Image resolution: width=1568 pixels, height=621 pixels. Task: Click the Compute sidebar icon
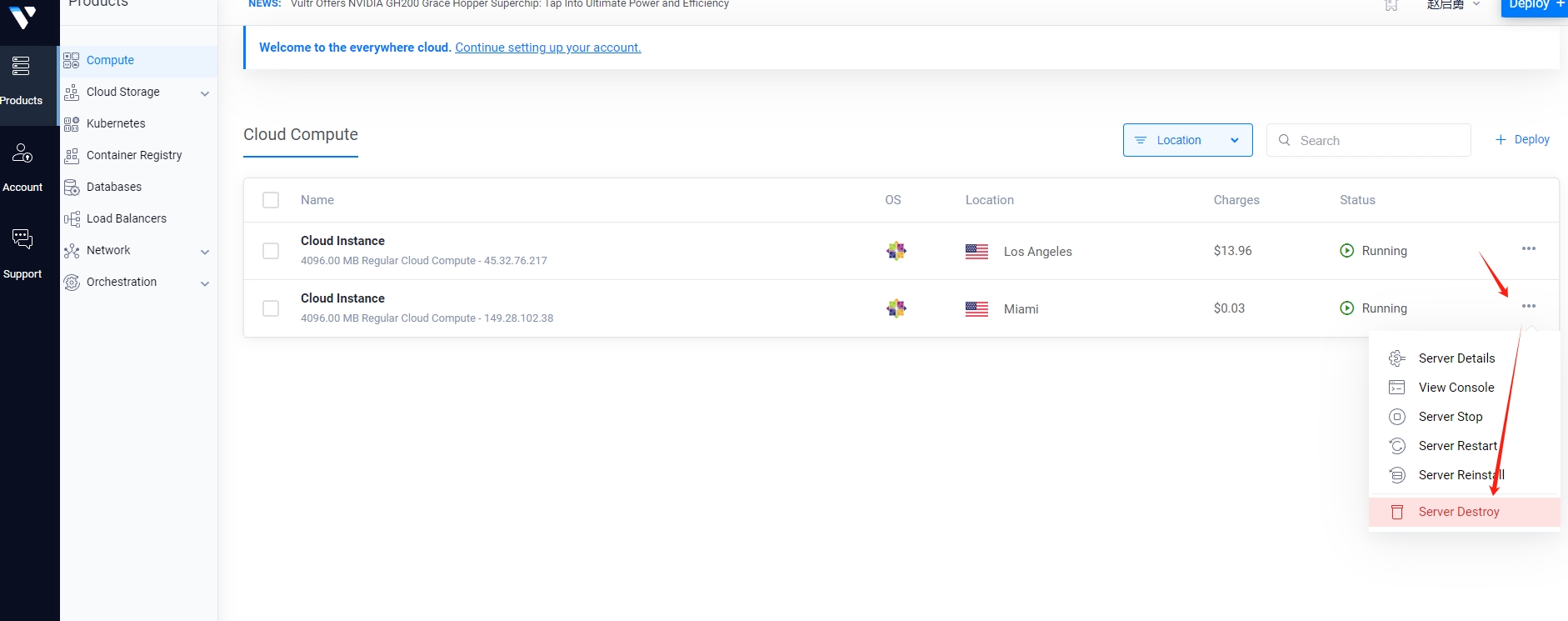pyautogui.click(x=72, y=60)
